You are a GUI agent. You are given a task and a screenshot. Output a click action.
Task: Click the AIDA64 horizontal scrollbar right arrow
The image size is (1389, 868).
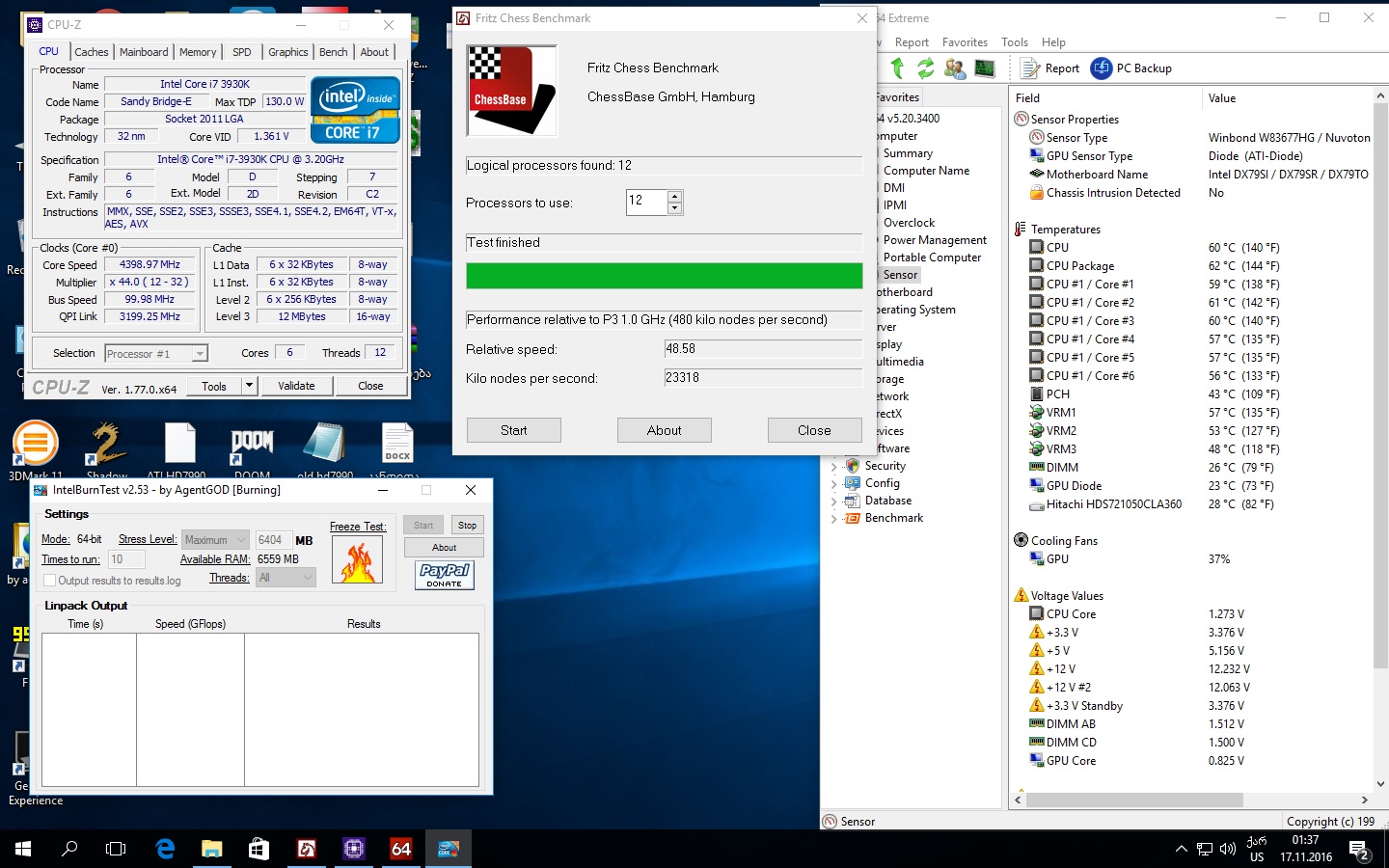click(1364, 800)
